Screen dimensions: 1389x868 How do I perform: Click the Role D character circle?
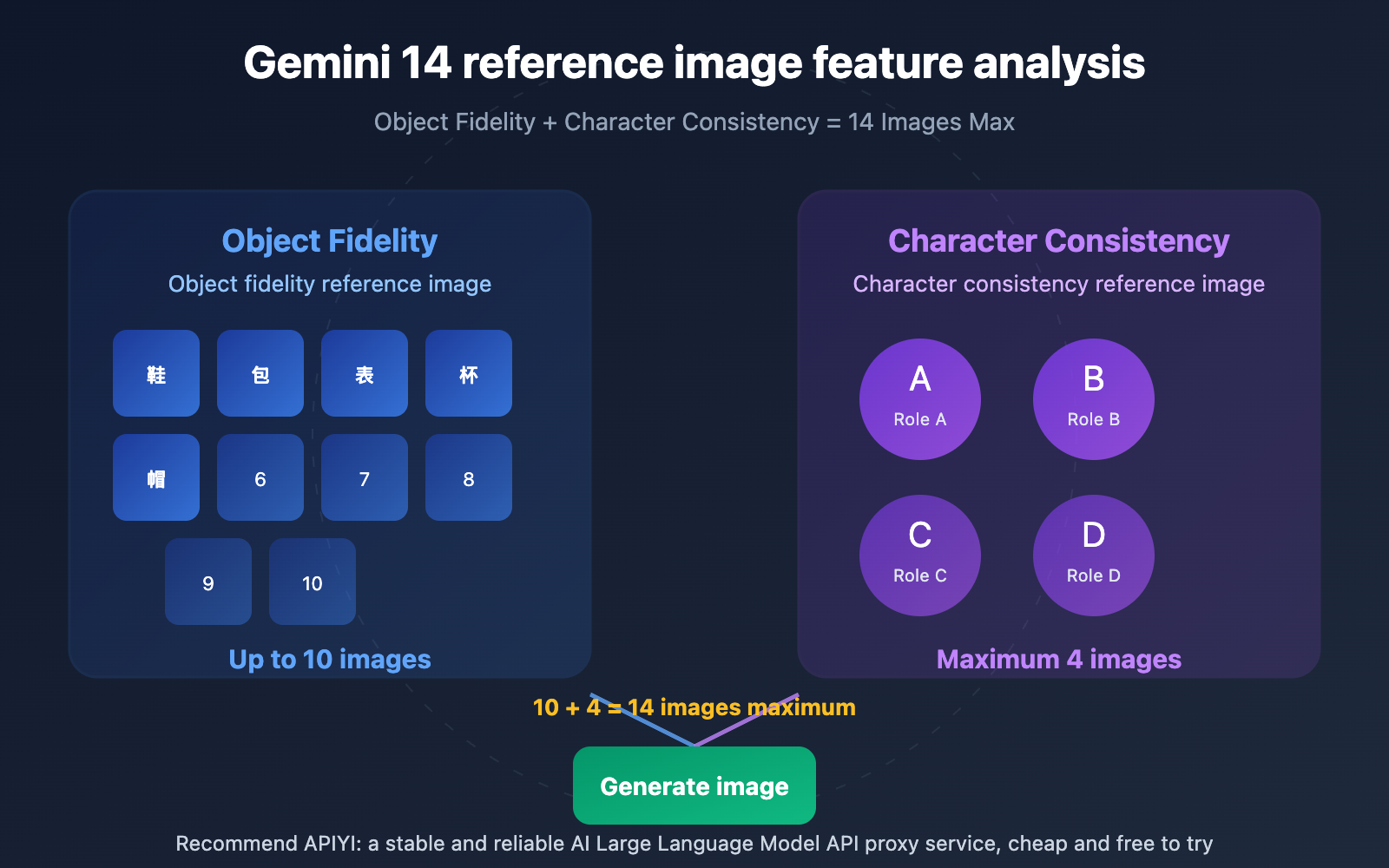click(1093, 555)
